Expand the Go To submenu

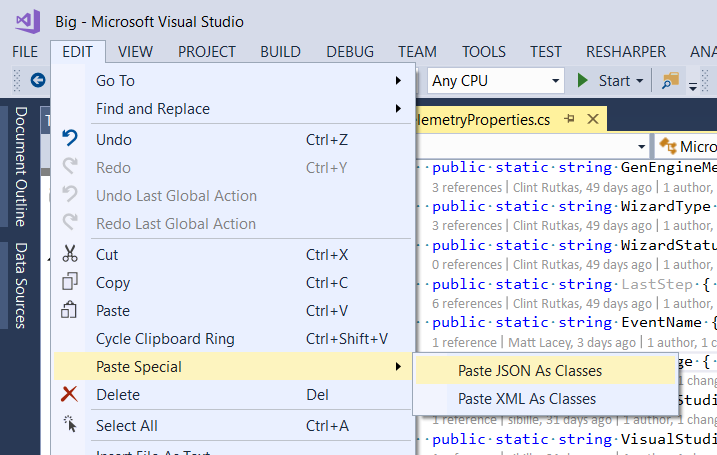click(x=248, y=81)
